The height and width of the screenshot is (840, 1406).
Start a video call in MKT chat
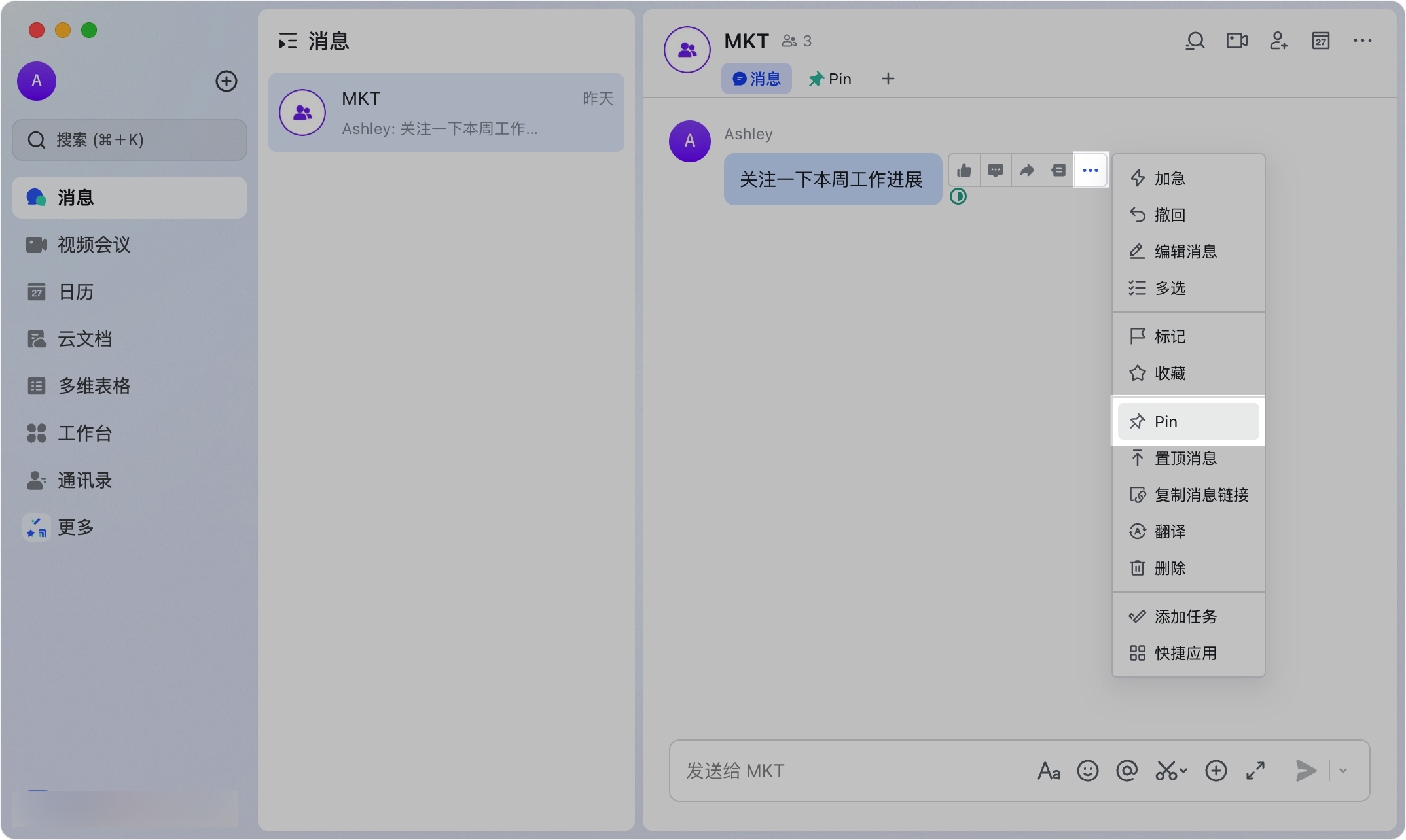click(x=1236, y=41)
